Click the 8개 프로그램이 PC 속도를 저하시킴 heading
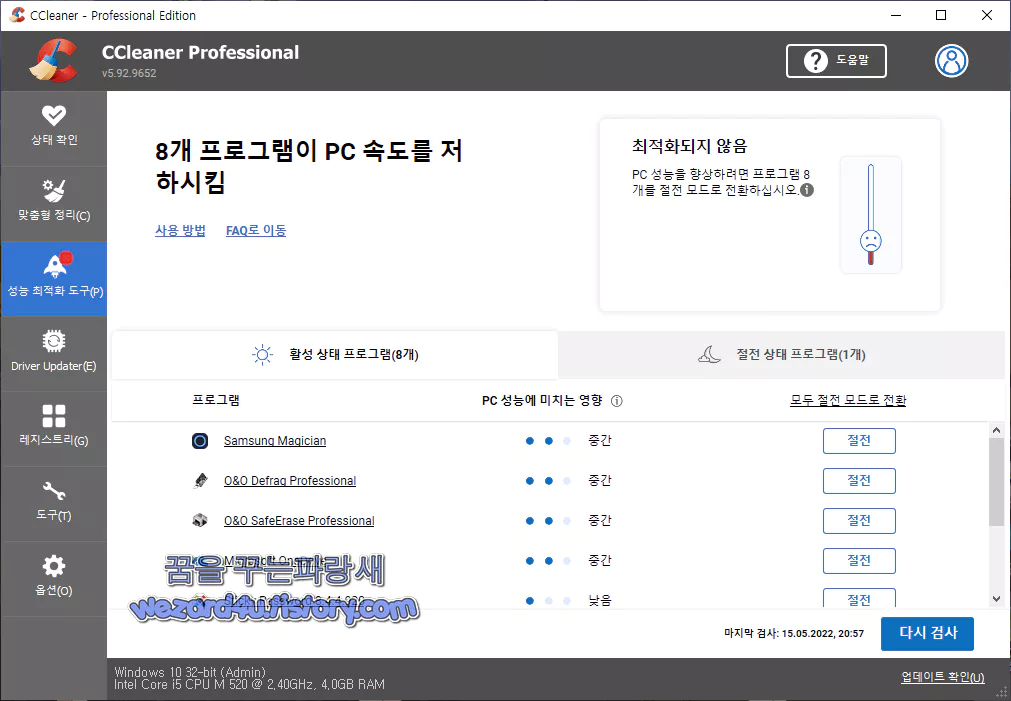The image size is (1011, 701). pos(308,166)
